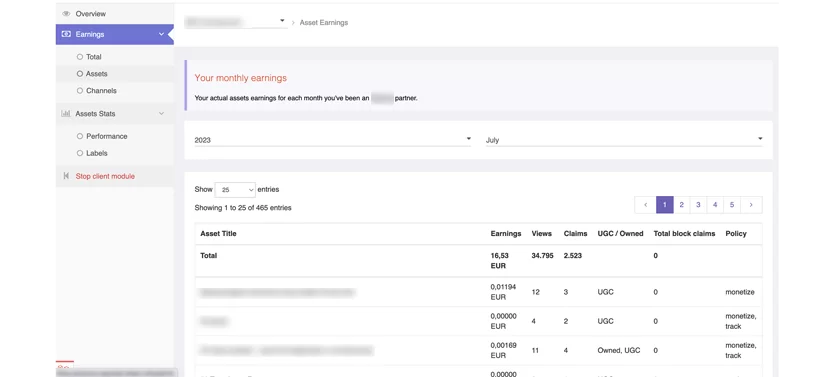The height and width of the screenshot is (377, 834).
Task: Open the Show 25 entries dropdown
Action: click(235, 190)
